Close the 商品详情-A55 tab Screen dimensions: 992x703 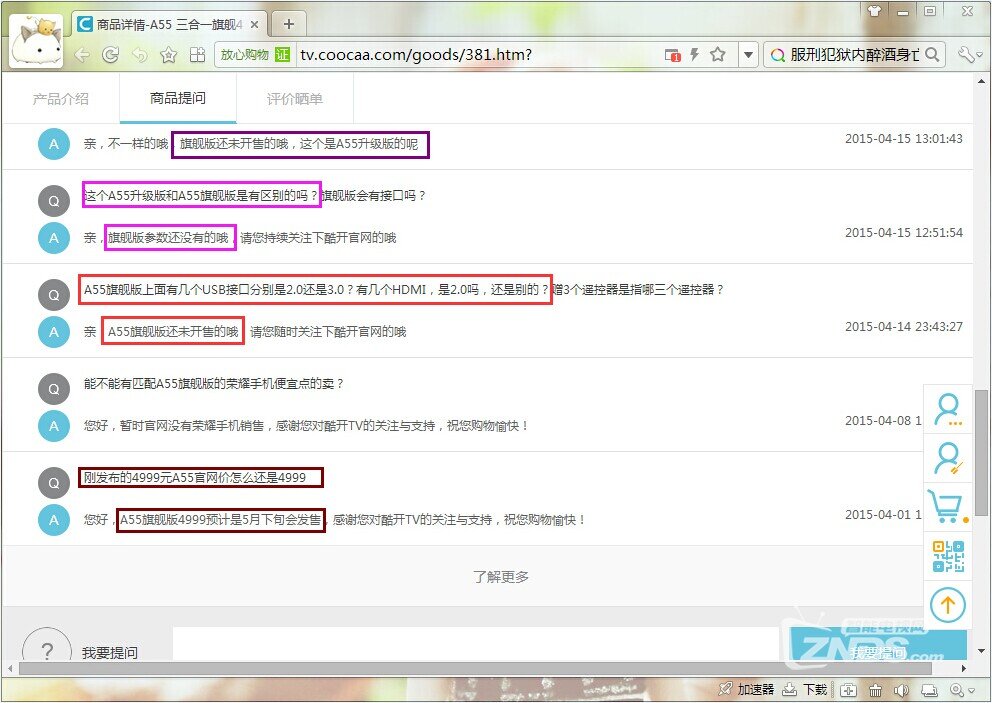point(254,25)
